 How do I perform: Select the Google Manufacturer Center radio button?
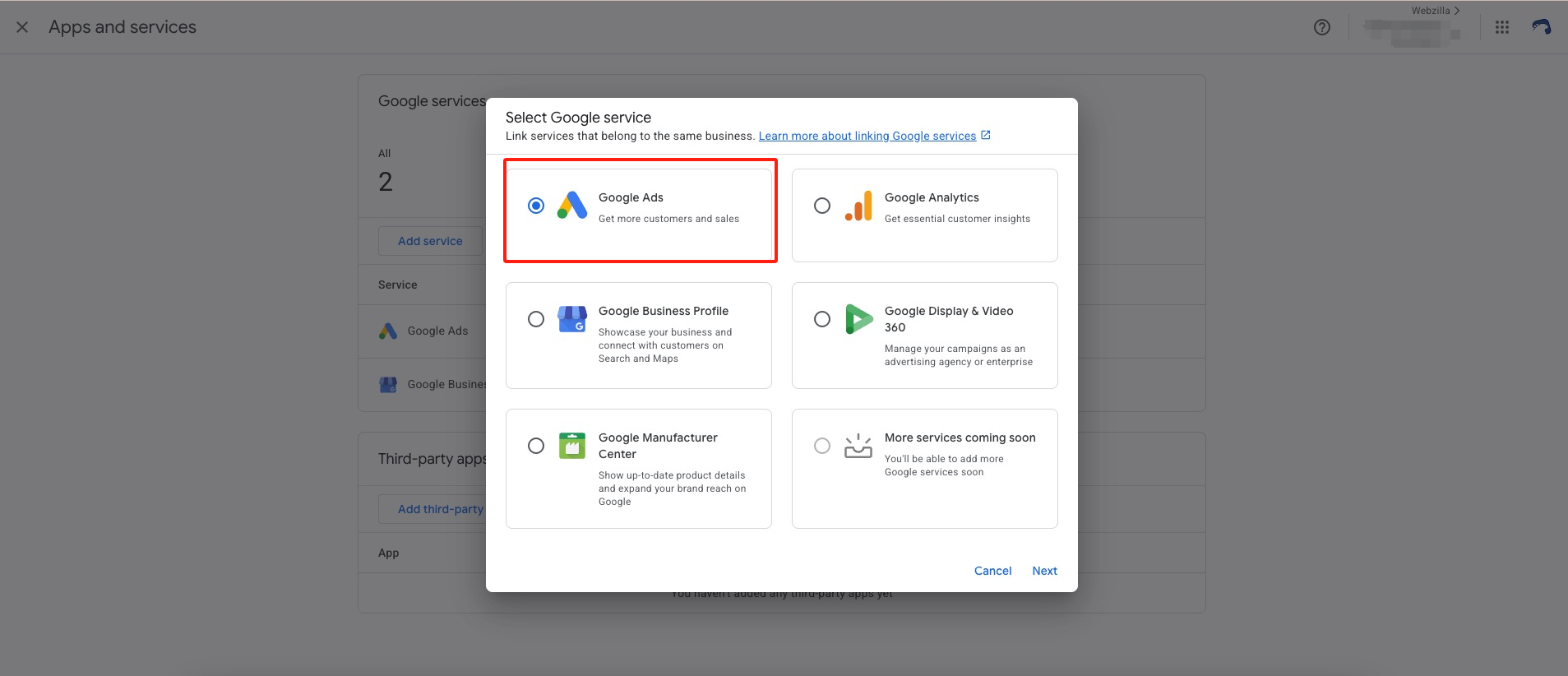point(536,446)
